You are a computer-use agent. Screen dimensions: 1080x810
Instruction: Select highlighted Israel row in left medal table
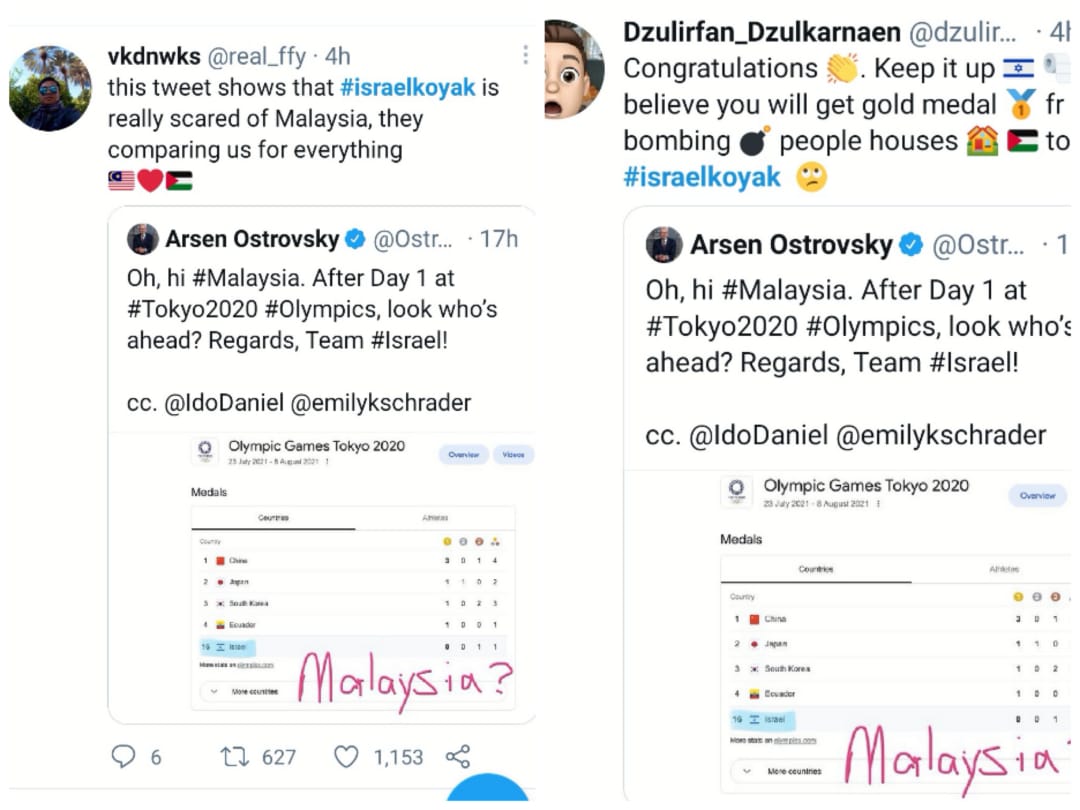coord(354,647)
